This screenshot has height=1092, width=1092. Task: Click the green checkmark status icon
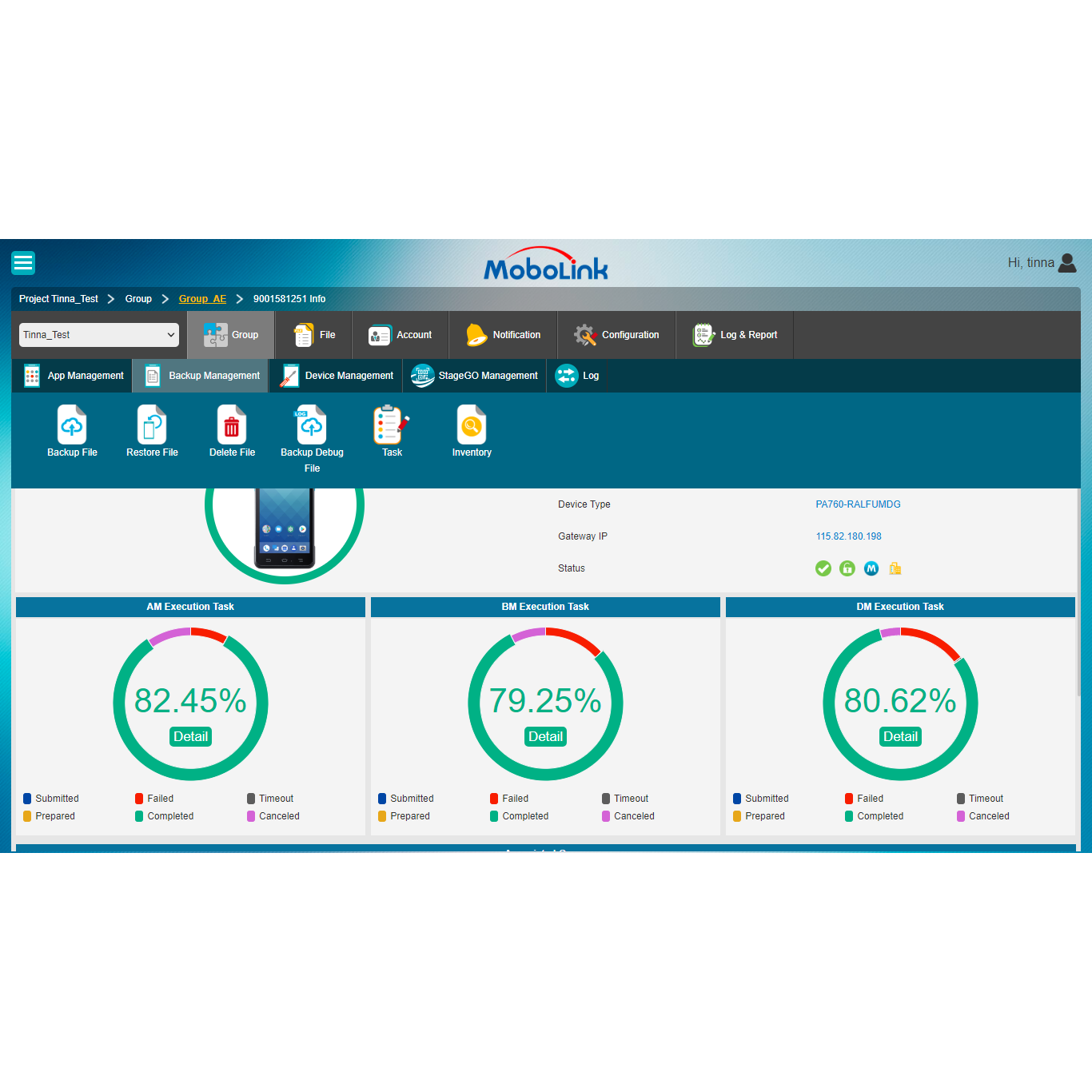pyautogui.click(x=823, y=568)
